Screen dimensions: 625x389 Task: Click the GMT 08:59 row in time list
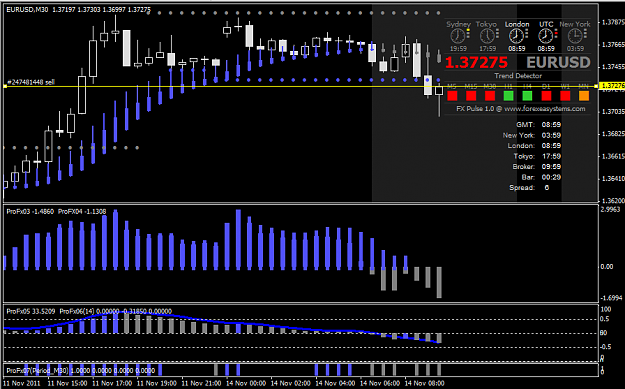539,125
